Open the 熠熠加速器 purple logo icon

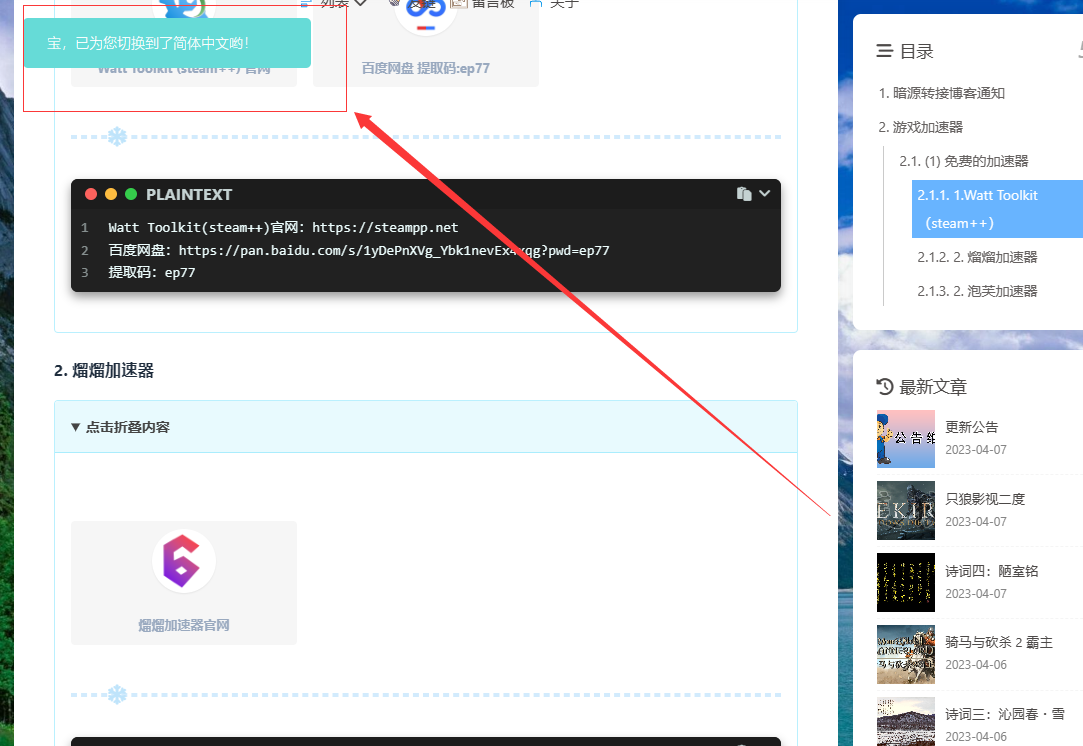pyautogui.click(x=183, y=561)
